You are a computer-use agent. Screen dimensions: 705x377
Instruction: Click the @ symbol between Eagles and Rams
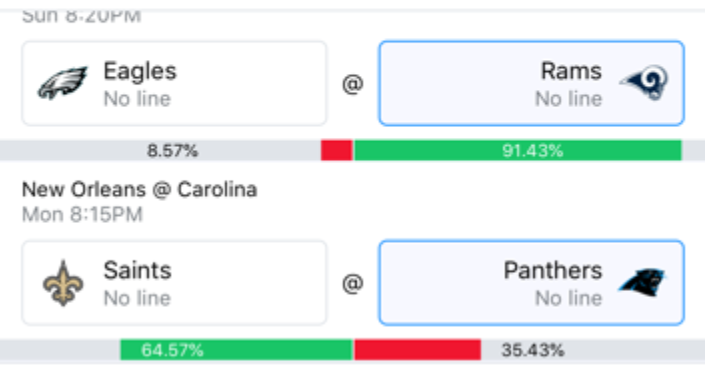(352, 84)
